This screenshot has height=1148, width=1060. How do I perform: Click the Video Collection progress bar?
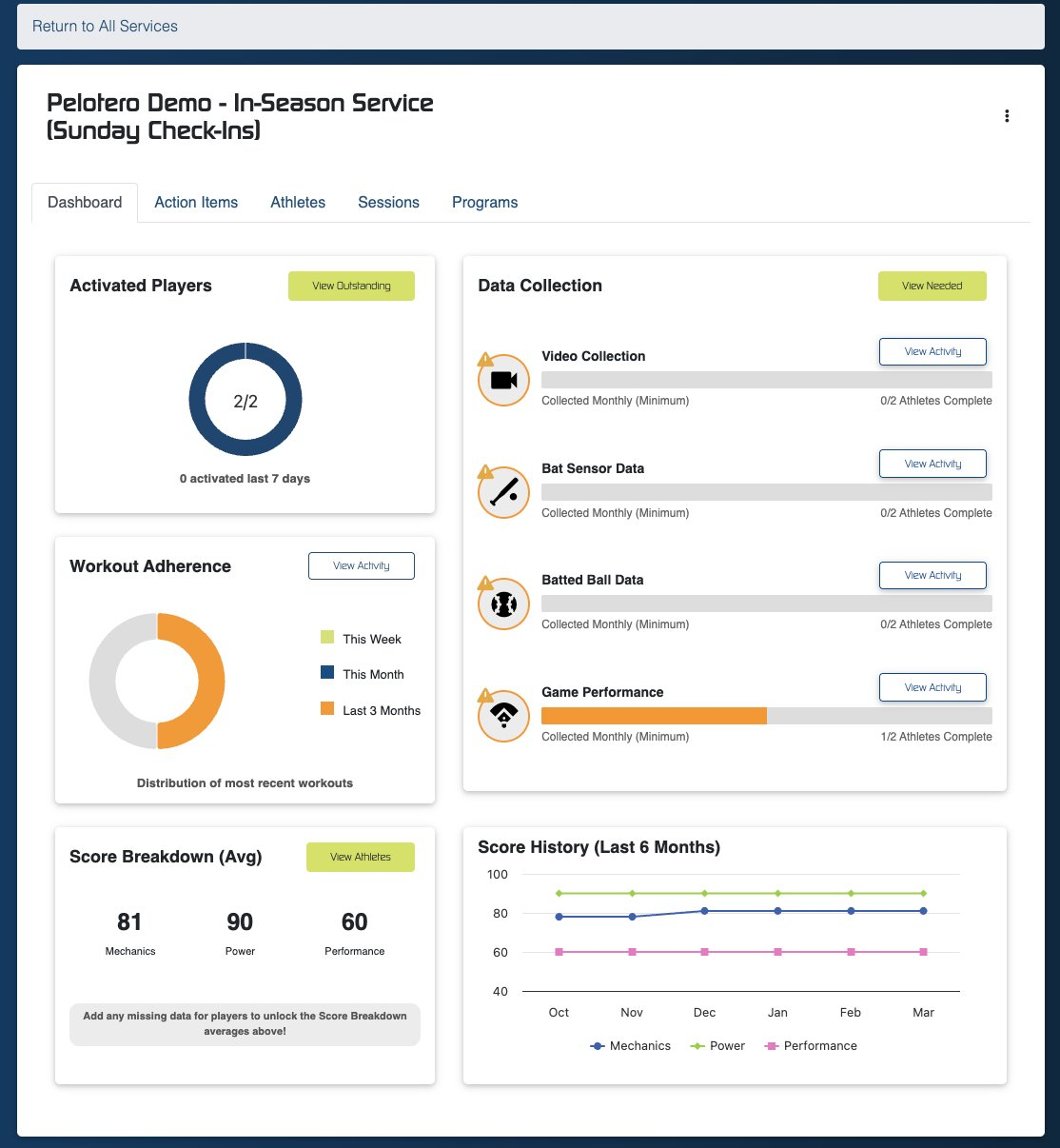(767, 380)
